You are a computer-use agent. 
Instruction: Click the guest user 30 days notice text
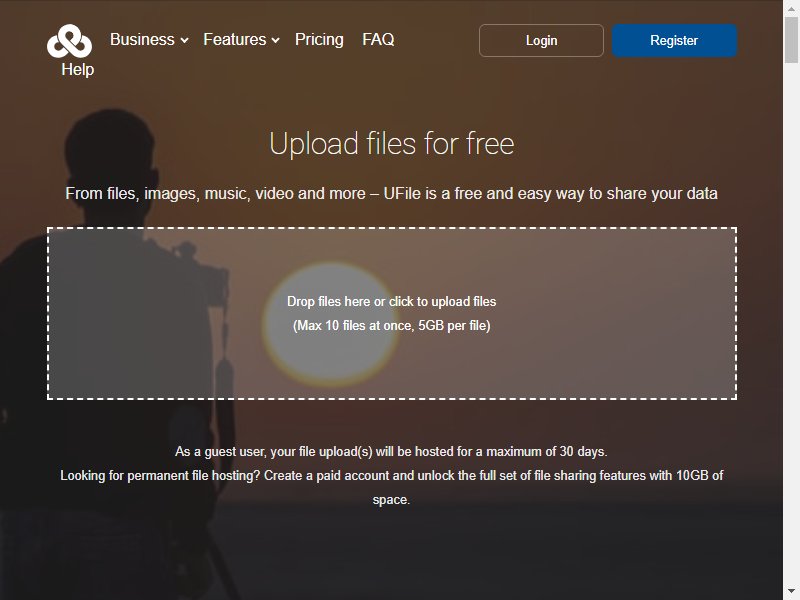[x=391, y=452]
